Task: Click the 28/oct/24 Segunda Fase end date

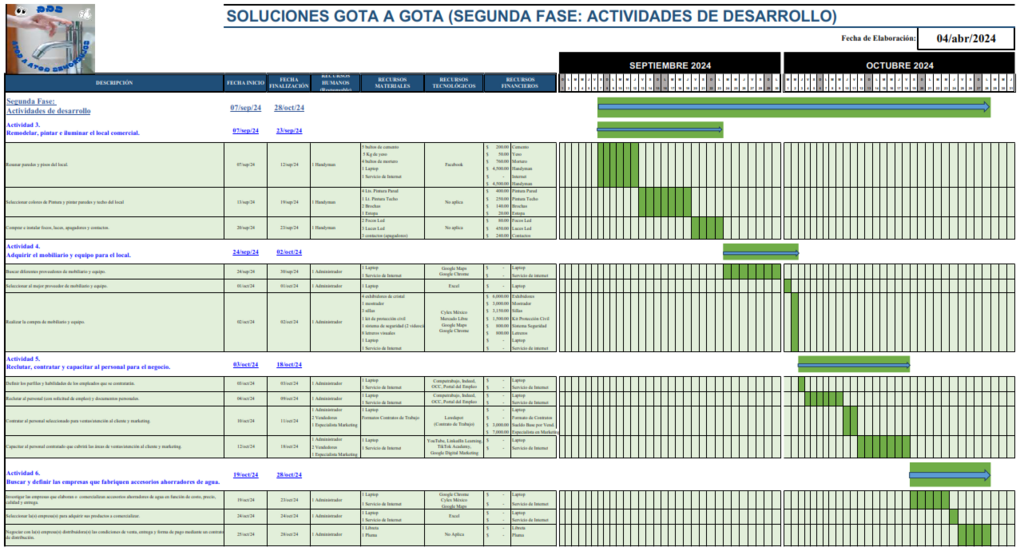Action: coord(288,107)
